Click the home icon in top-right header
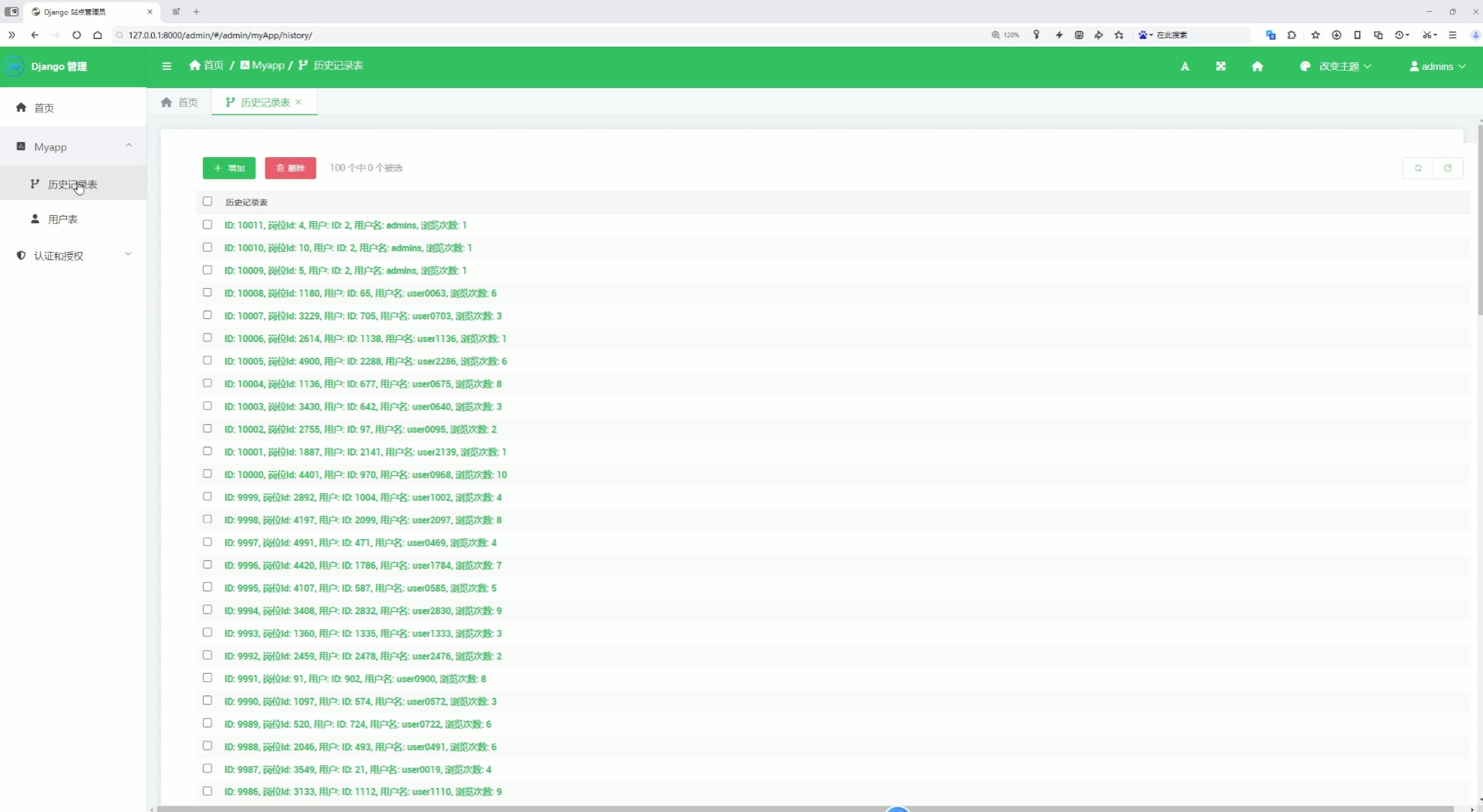The width and height of the screenshot is (1483, 812). tap(1257, 66)
